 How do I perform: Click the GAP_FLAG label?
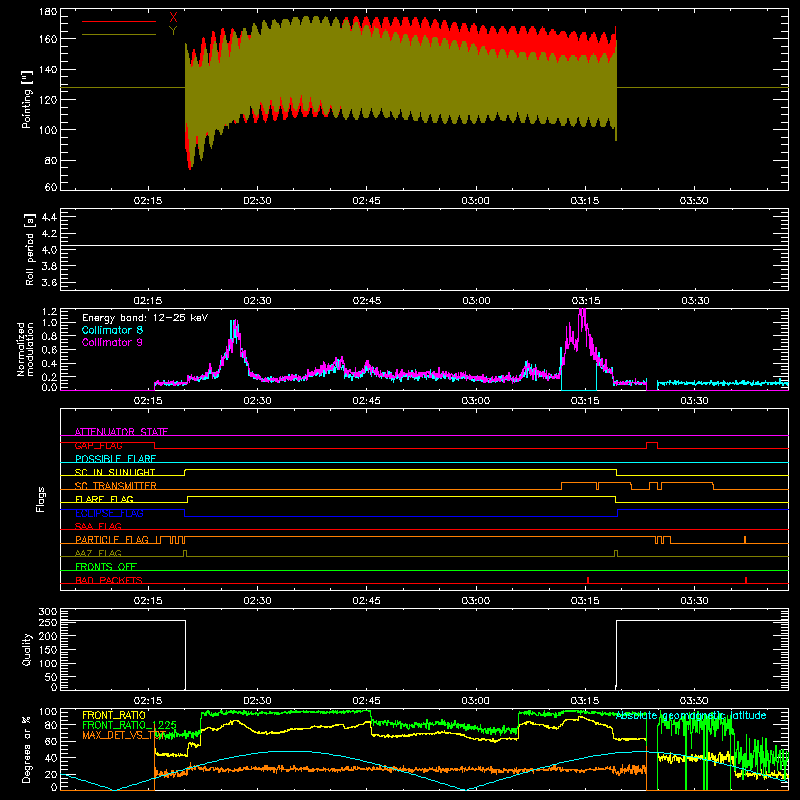tap(98, 445)
